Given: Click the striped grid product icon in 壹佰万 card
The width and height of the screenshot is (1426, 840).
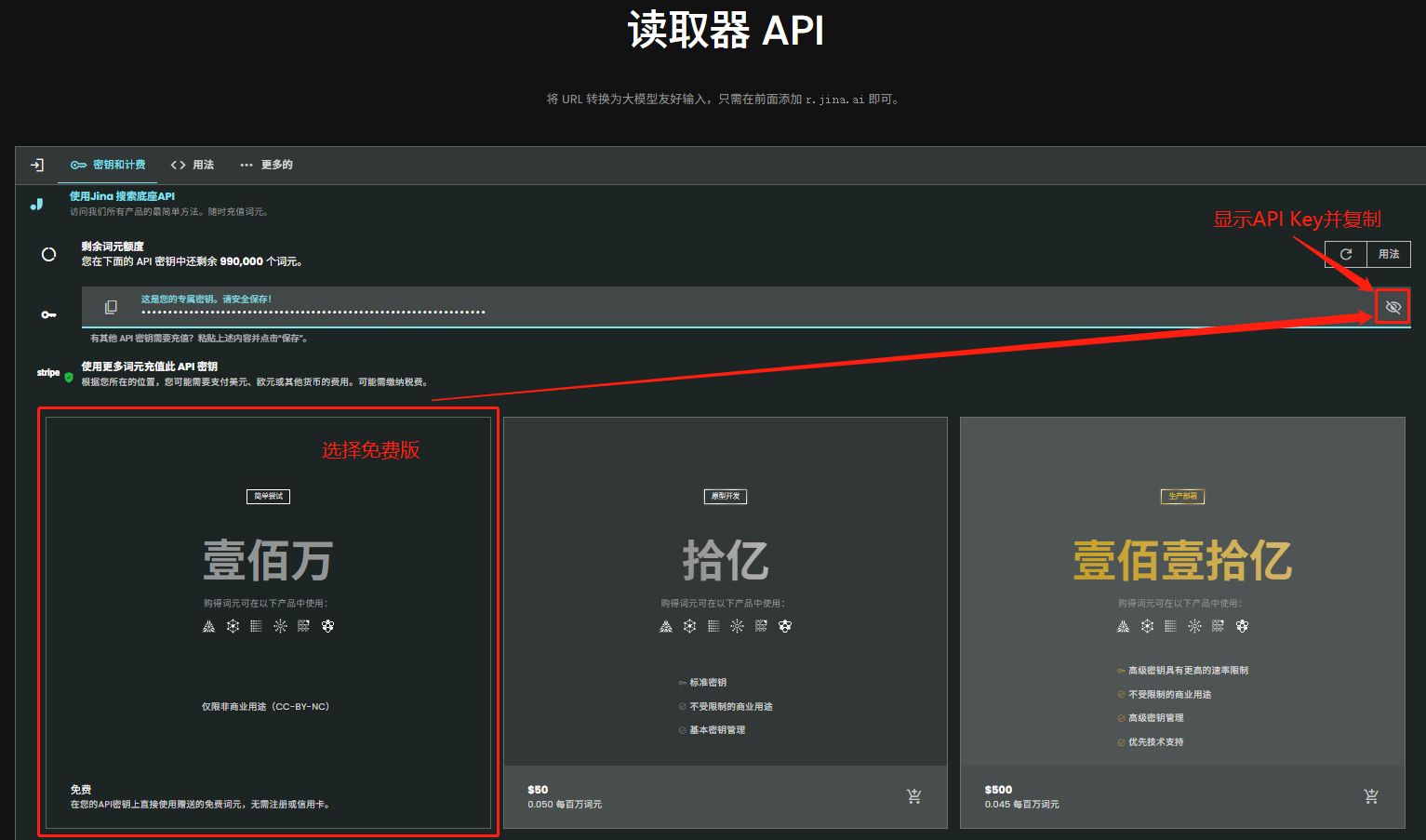Looking at the screenshot, I should (256, 626).
